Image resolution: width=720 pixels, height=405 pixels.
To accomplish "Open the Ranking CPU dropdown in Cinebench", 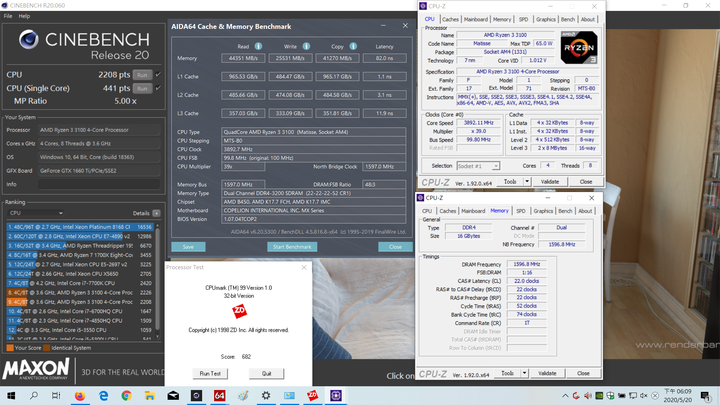I will point(36,213).
